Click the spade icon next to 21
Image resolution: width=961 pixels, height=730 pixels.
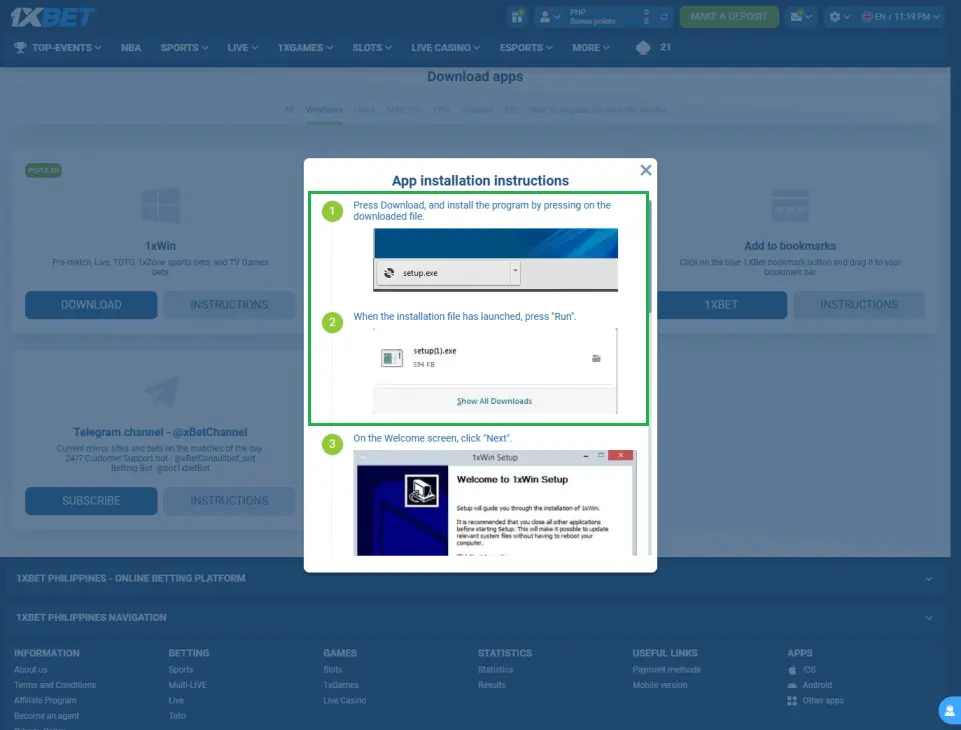click(643, 47)
